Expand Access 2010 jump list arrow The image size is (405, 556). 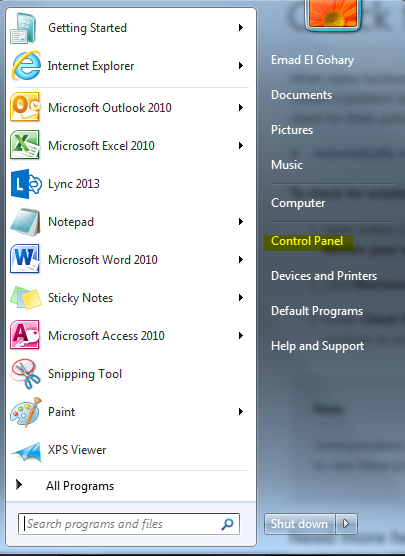click(241, 335)
